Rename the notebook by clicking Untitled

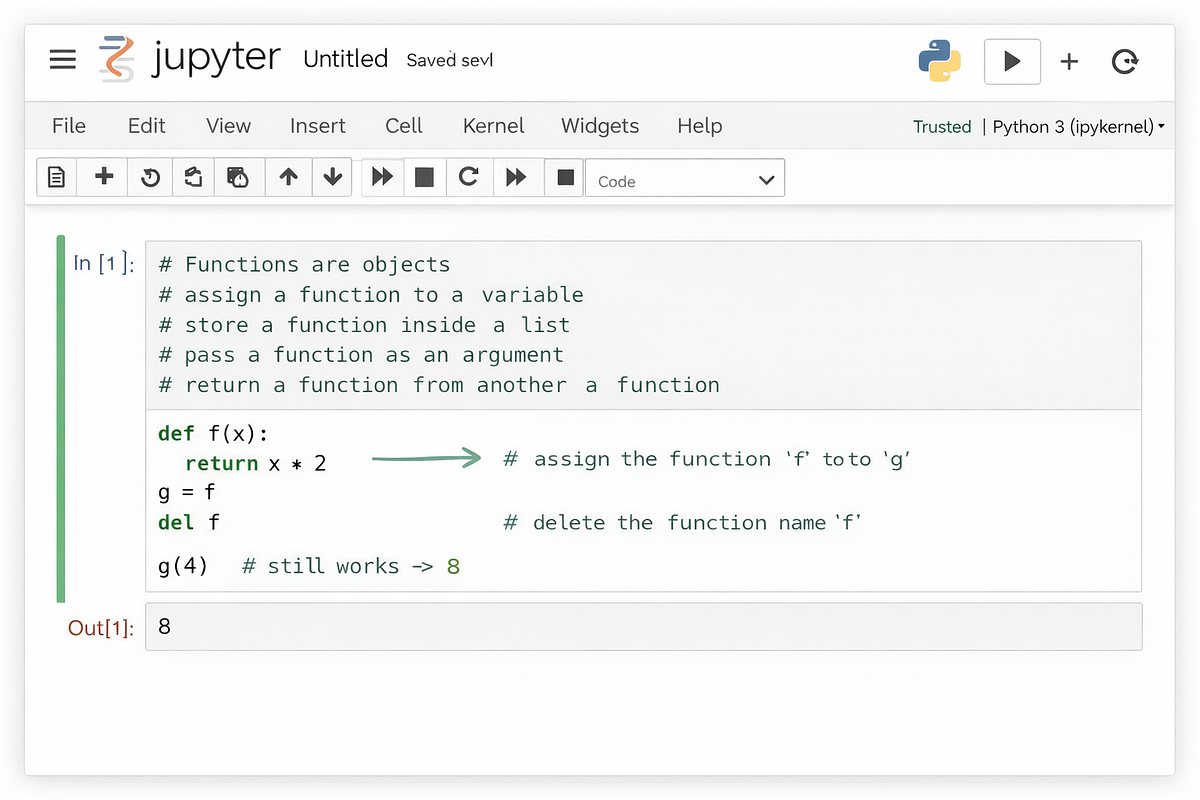click(345, 59)
